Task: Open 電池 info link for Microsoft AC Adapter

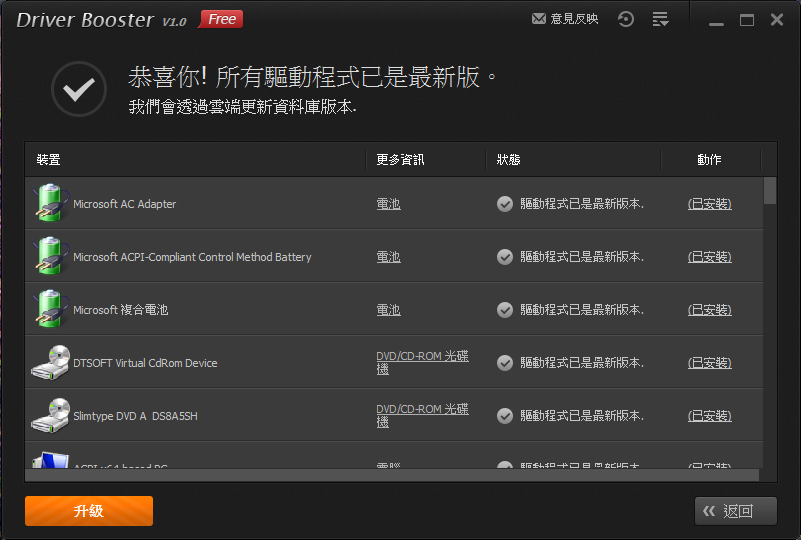Action: click(388, 204)
